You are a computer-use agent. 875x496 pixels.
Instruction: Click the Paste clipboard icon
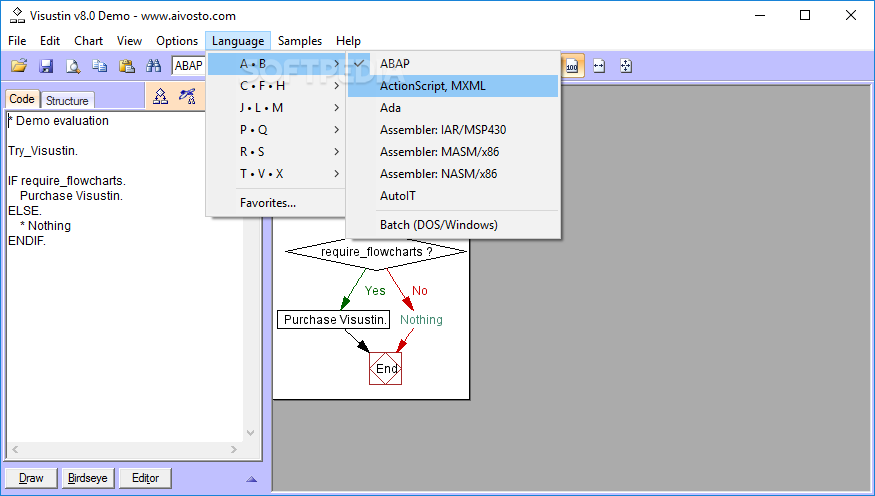[x=127, y=66]
